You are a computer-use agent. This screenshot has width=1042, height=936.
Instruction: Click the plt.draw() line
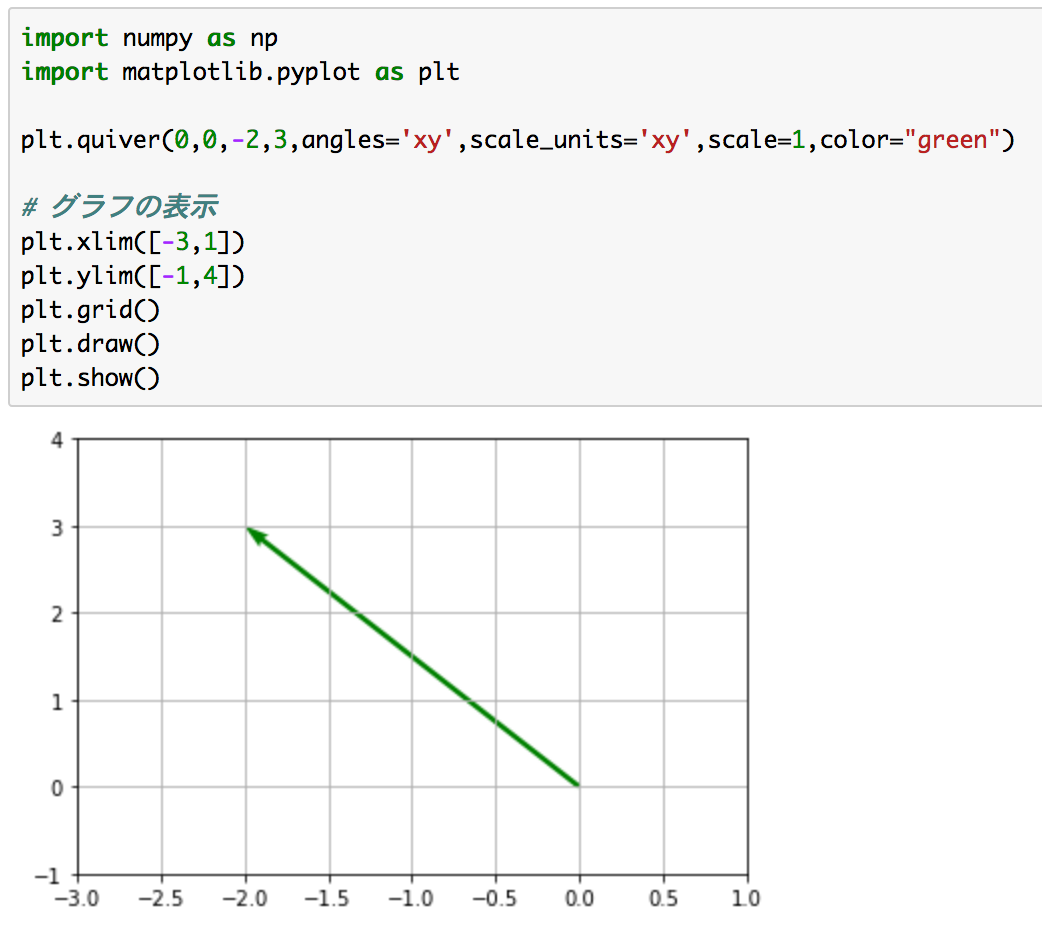pos(90,344)
